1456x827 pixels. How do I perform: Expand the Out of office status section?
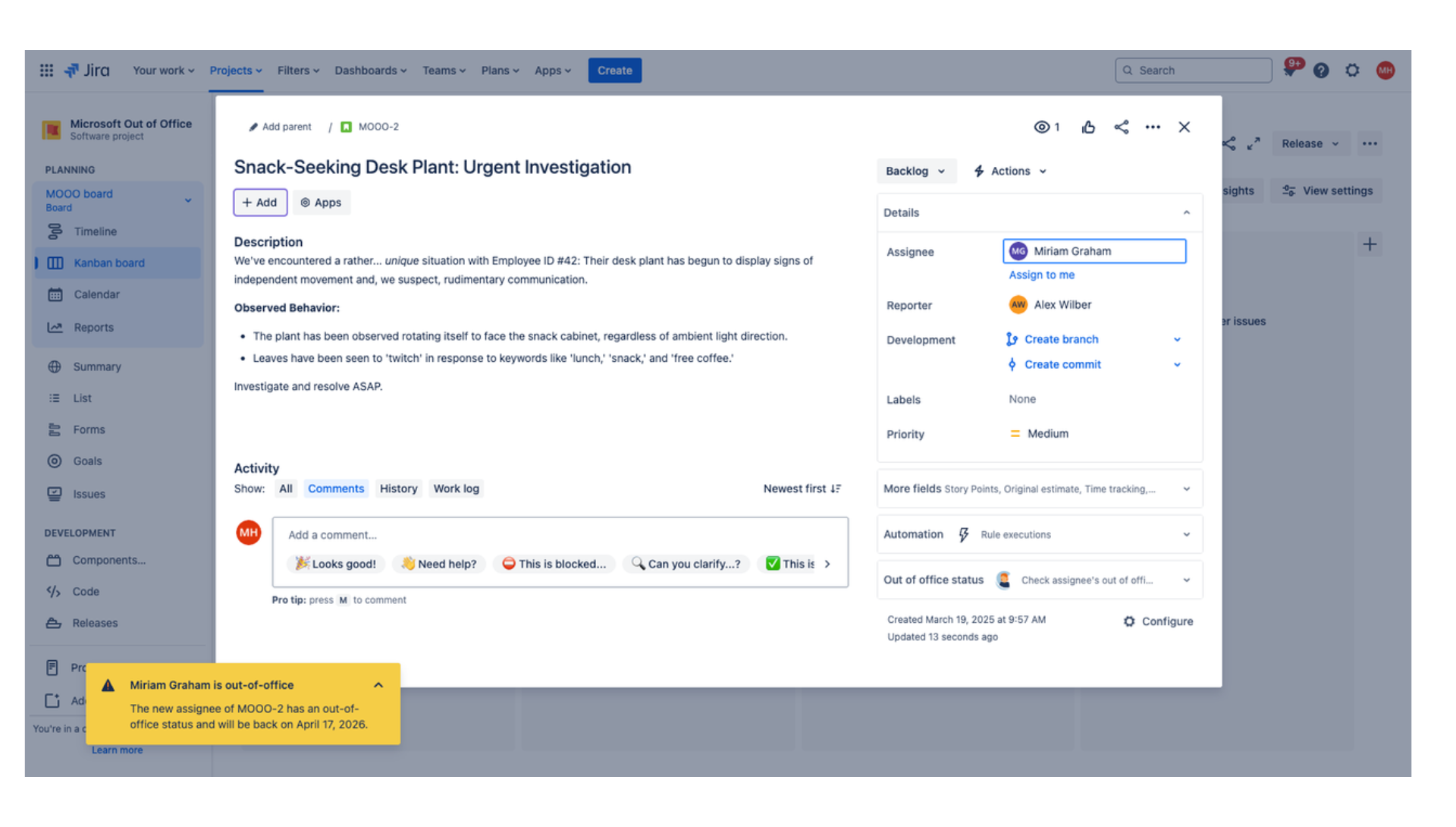1039,580
